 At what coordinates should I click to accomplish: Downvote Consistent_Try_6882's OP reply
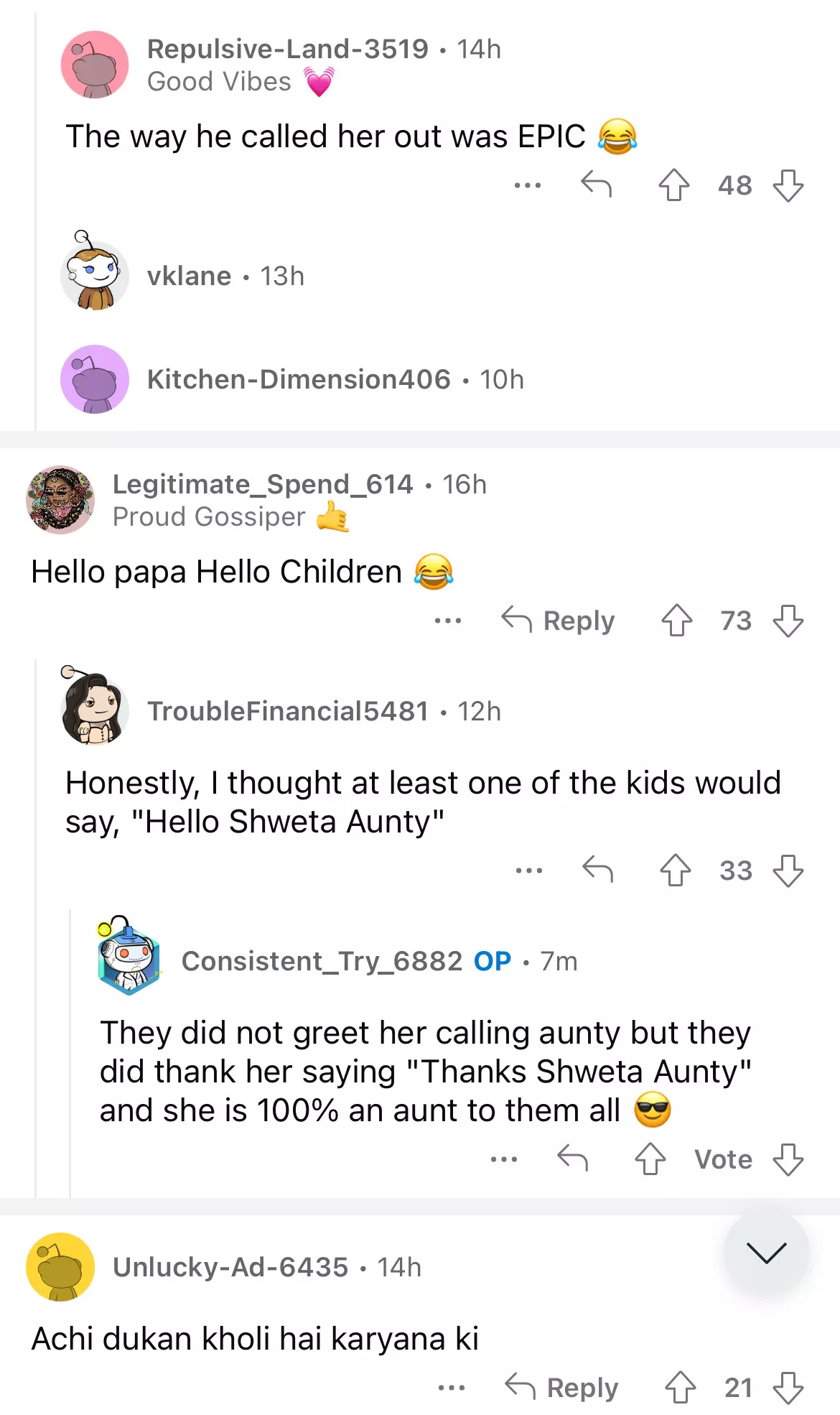point(788,1159)
